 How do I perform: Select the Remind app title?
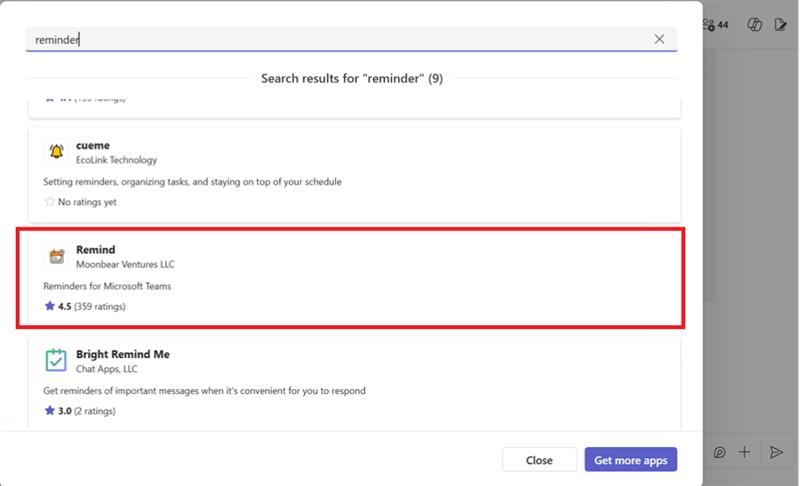pyautogui.click(x=95, y=249)
